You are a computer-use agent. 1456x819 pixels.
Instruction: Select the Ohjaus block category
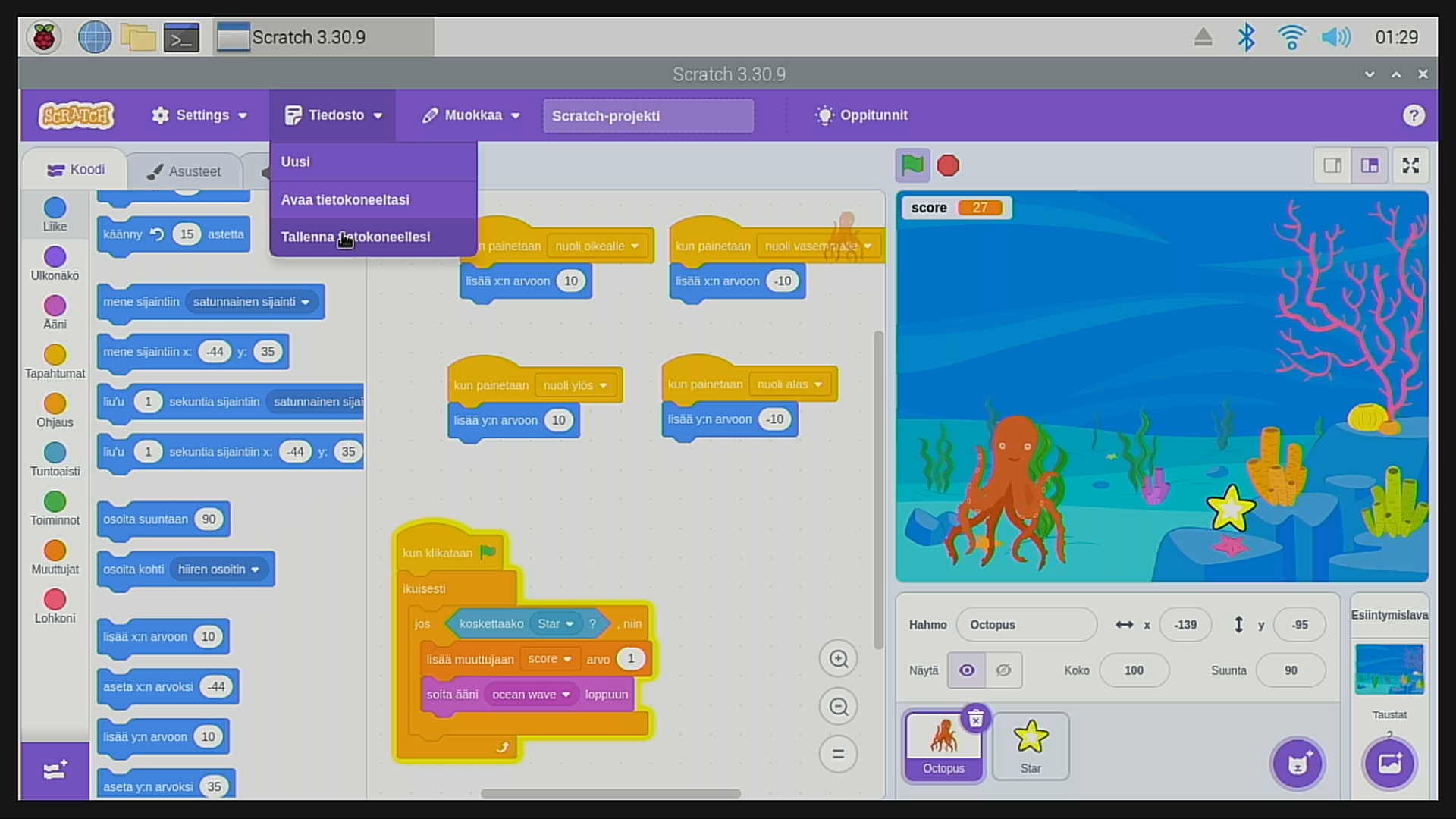tap(55, 410)
